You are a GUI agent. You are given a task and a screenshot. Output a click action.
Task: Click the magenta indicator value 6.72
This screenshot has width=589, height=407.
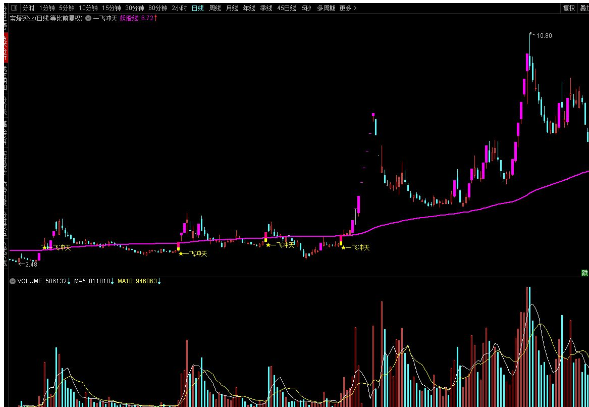coord(148,18)
